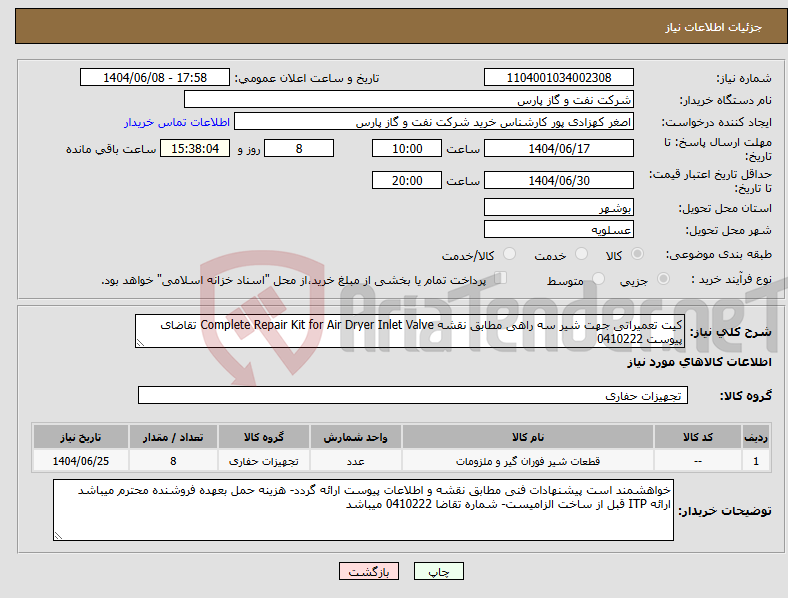Screen dimensions: 788x598
Task: Click the requester field اصغر کهزادی پور
Action: point(434,122)
